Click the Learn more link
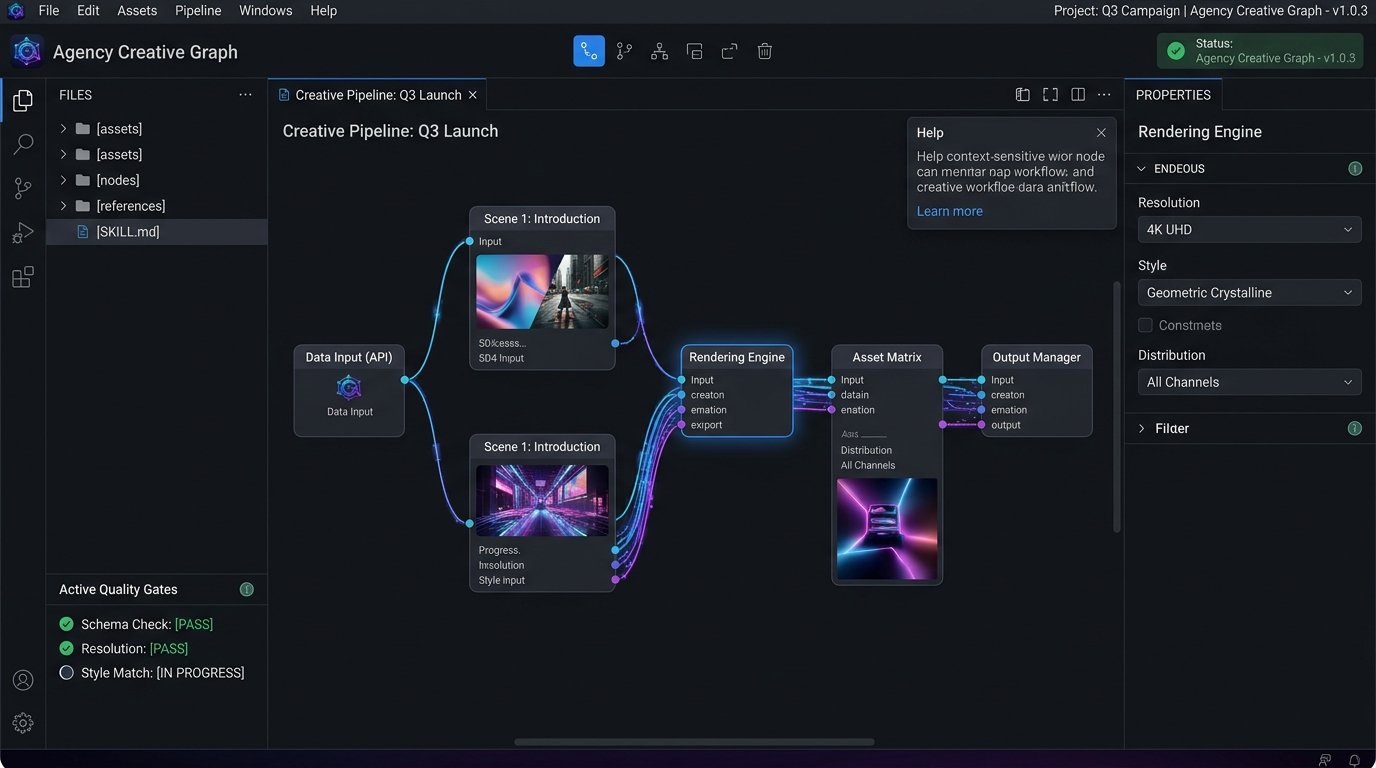This screenshot has width=1376, height=768. [949, 211]
